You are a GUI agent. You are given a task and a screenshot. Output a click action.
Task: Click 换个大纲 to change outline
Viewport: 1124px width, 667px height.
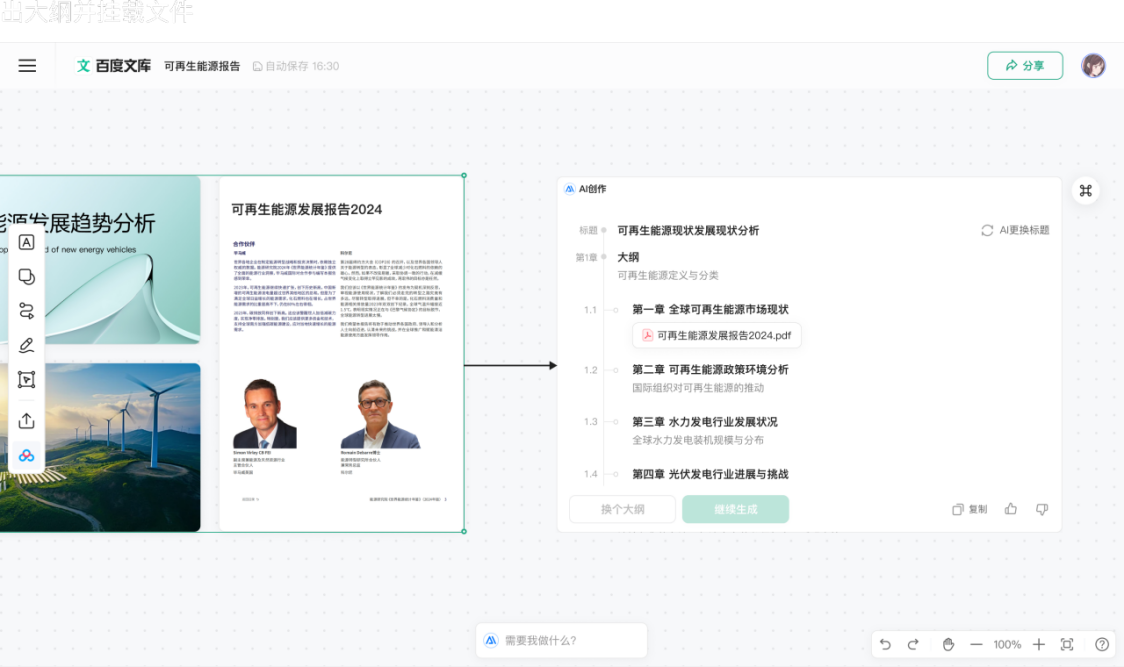click(x=622, y=509)
